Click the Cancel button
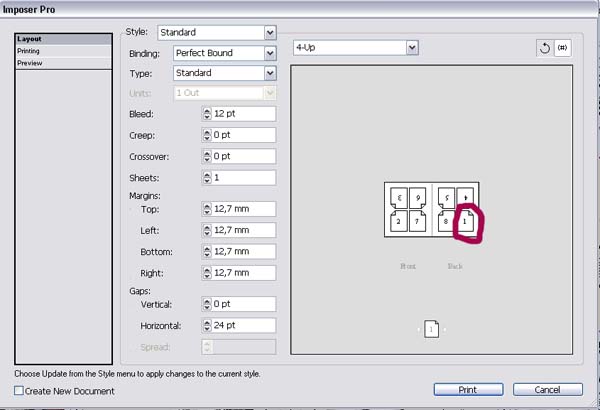The image size is (600, 410). 548,390
